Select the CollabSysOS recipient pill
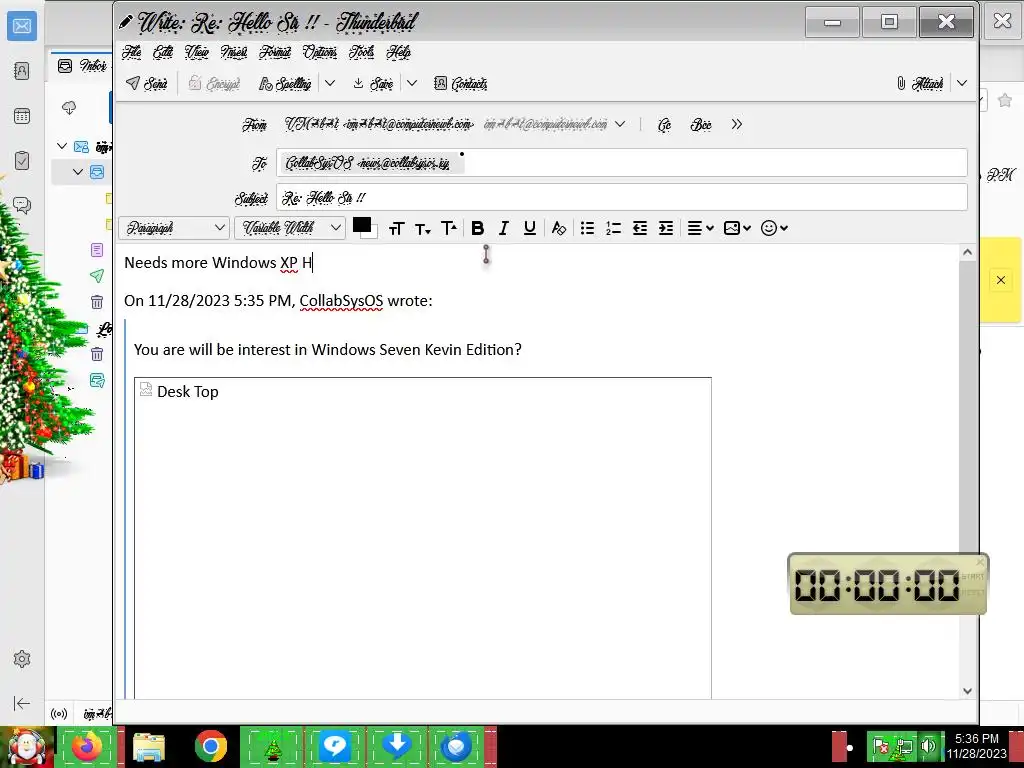1024x768 pixels. 371,163
